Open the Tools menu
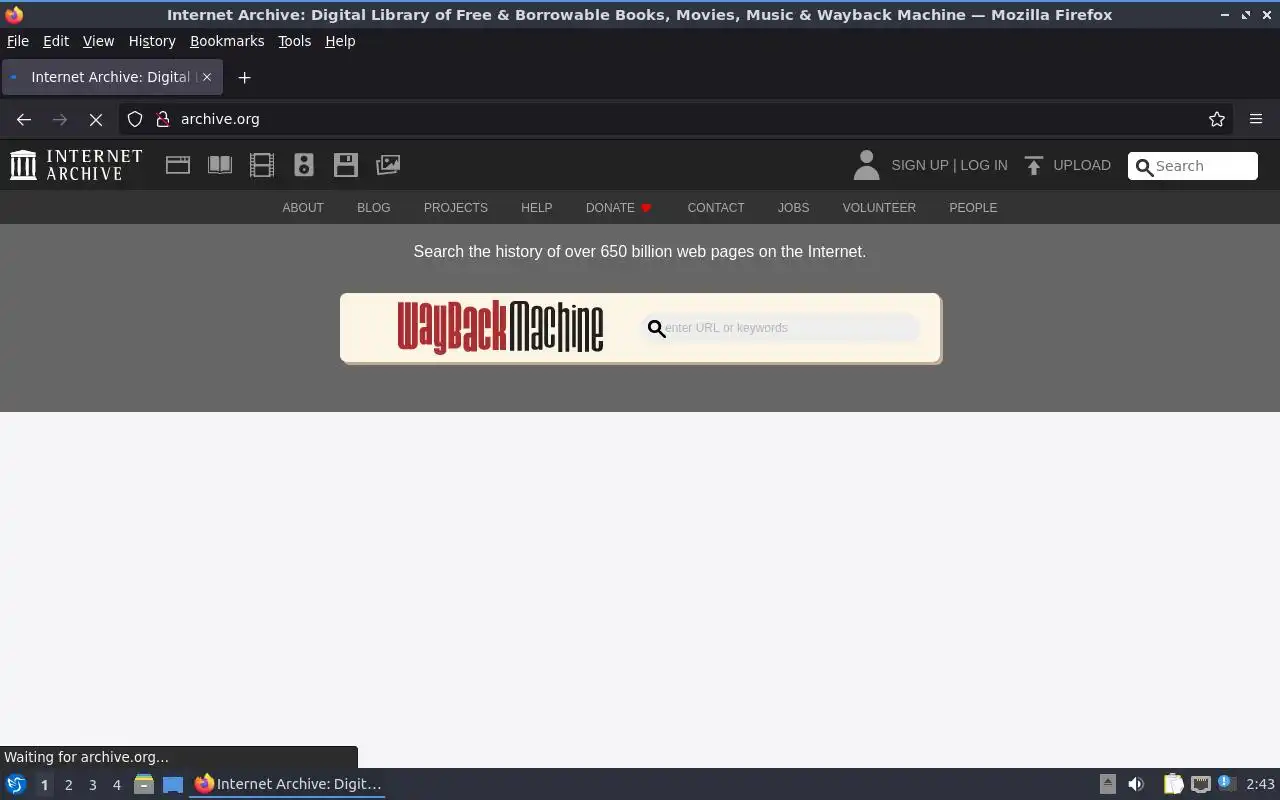Image resolution: width=1280 pixels, height=800 pixels. tap(294, 41)
